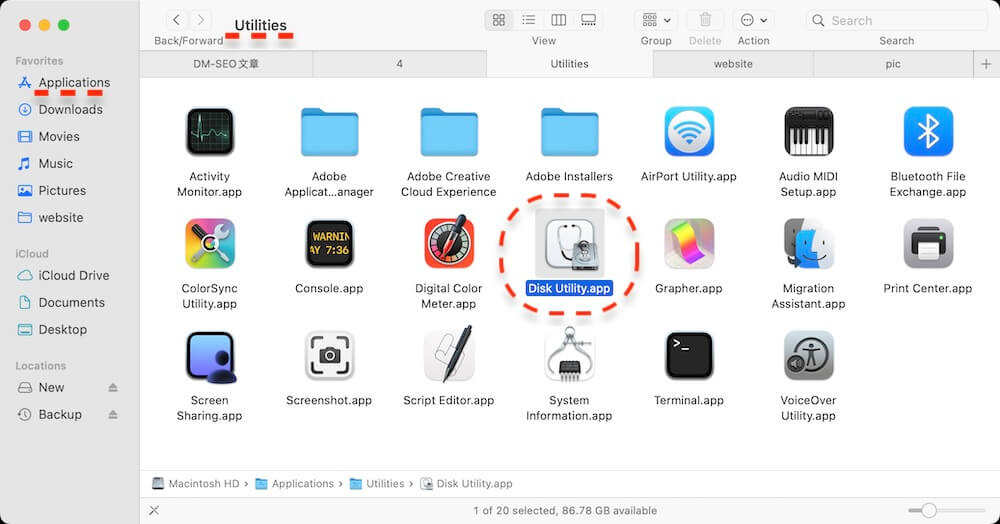Select Digital Color Meter.app icon
Screen dimensions: 1000x524
click(449, 242)
